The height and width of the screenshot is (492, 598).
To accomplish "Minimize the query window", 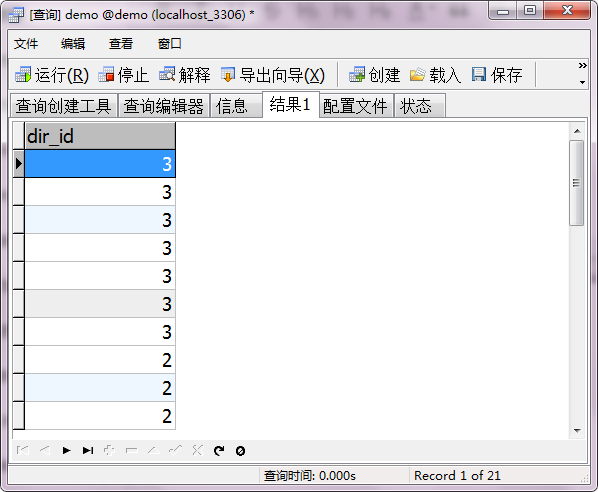I will [503, 10].
